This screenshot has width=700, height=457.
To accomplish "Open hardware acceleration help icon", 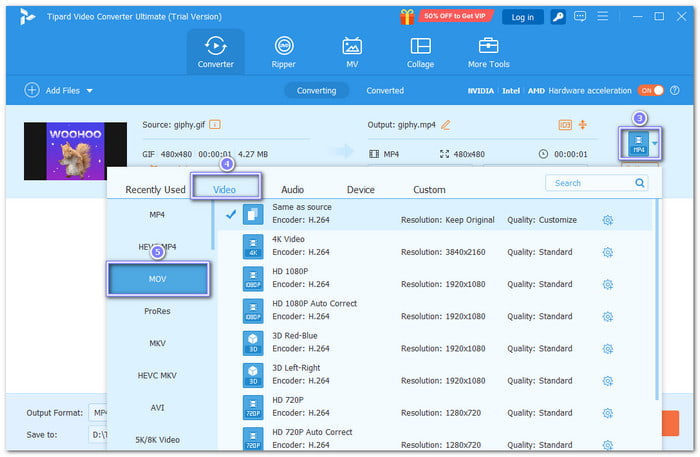I will (675, 90).
